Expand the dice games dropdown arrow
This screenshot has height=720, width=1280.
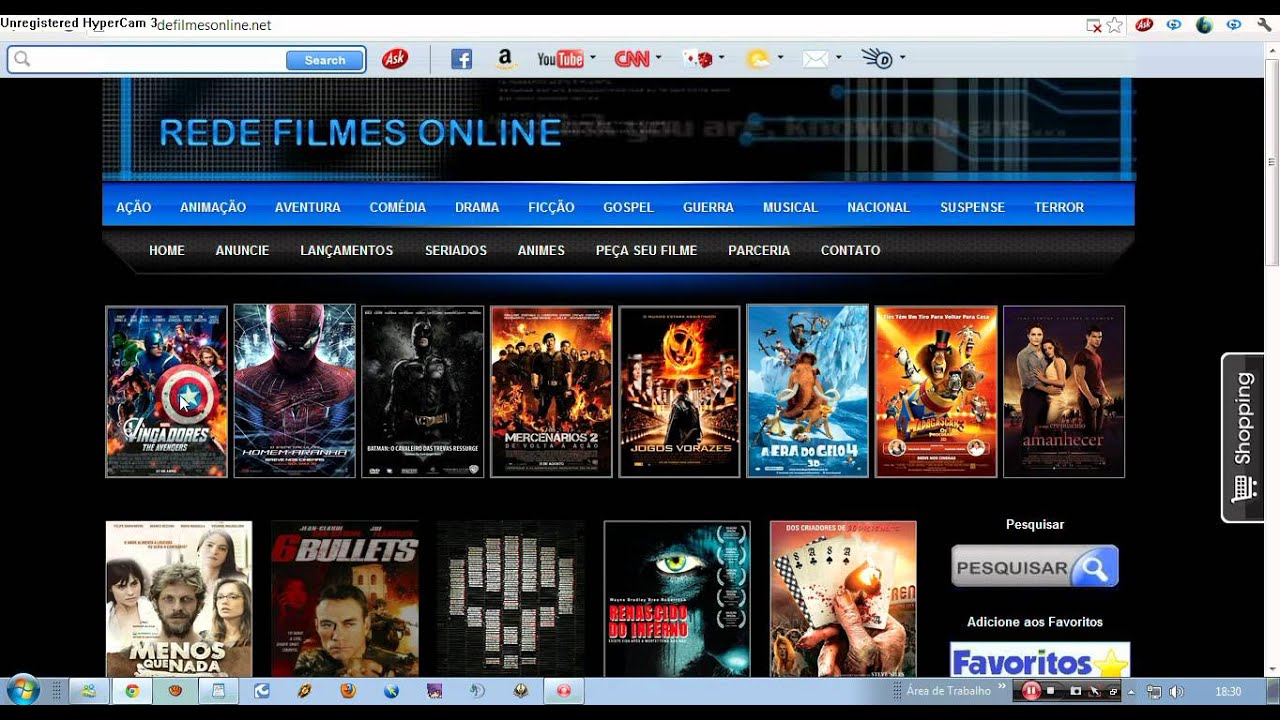click(721, 58)
